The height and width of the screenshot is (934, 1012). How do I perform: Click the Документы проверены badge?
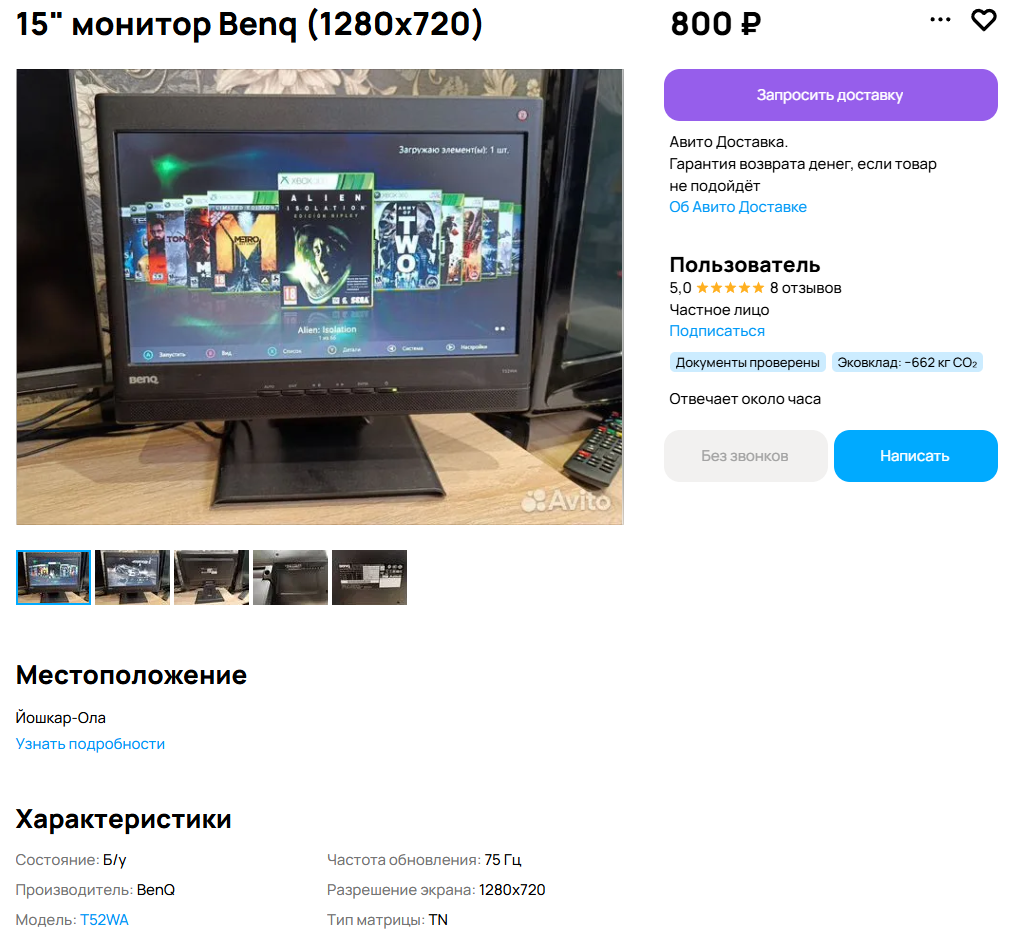tap(747, 362)
